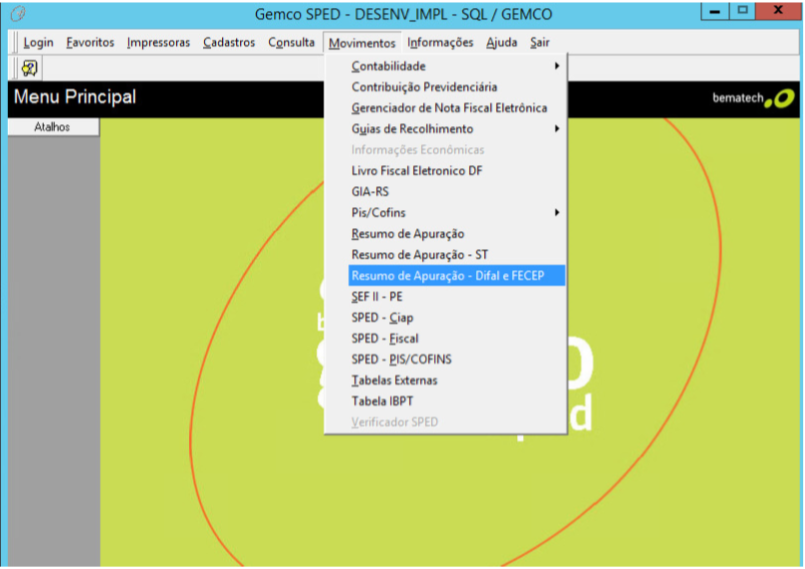Select Livro Fiscal Eletronico DF
The height and width of the screenshot is (569, 805).
445,171
